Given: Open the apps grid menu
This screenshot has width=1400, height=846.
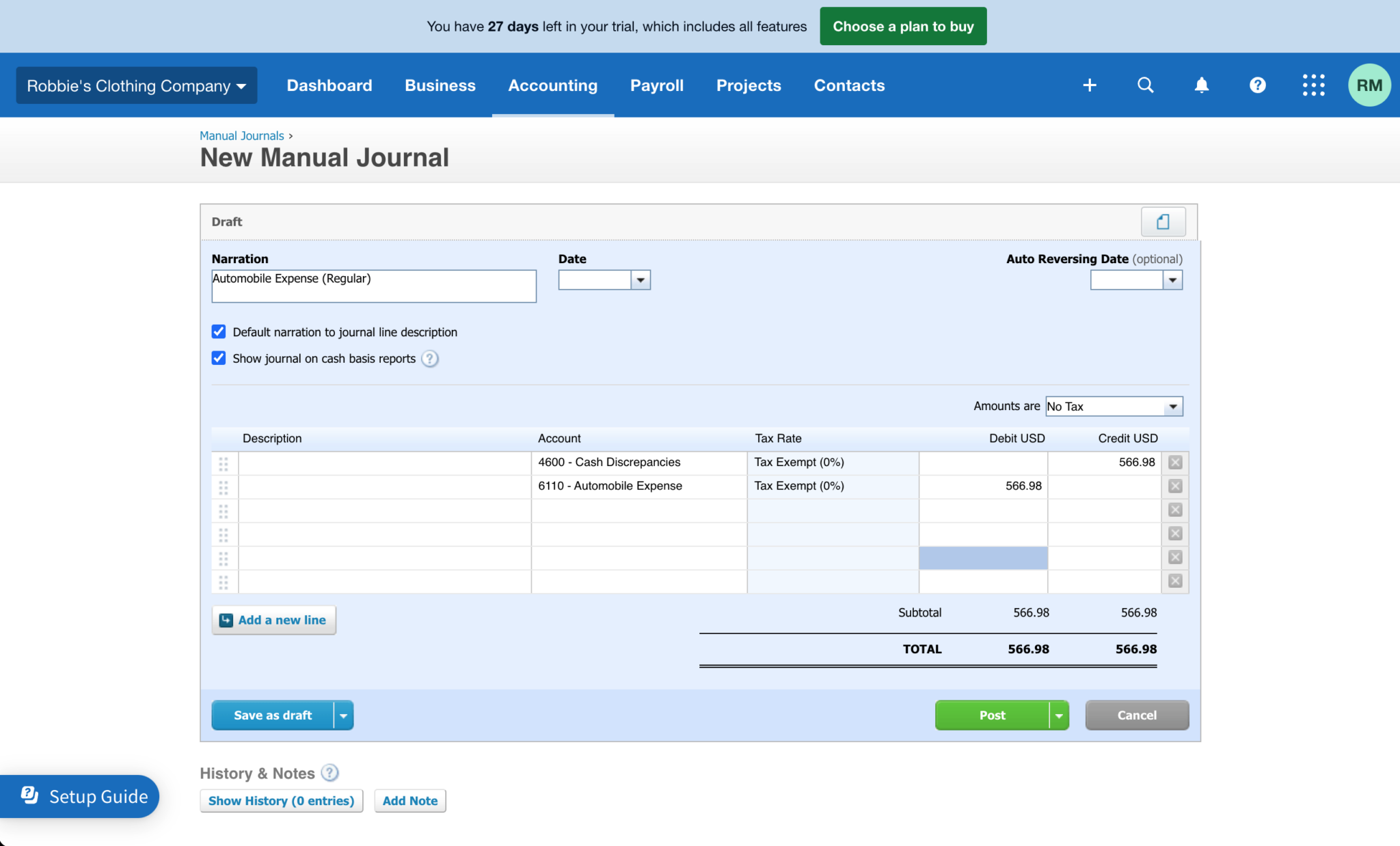Looking at the screenshot, I should click(x=1312, y=85).
